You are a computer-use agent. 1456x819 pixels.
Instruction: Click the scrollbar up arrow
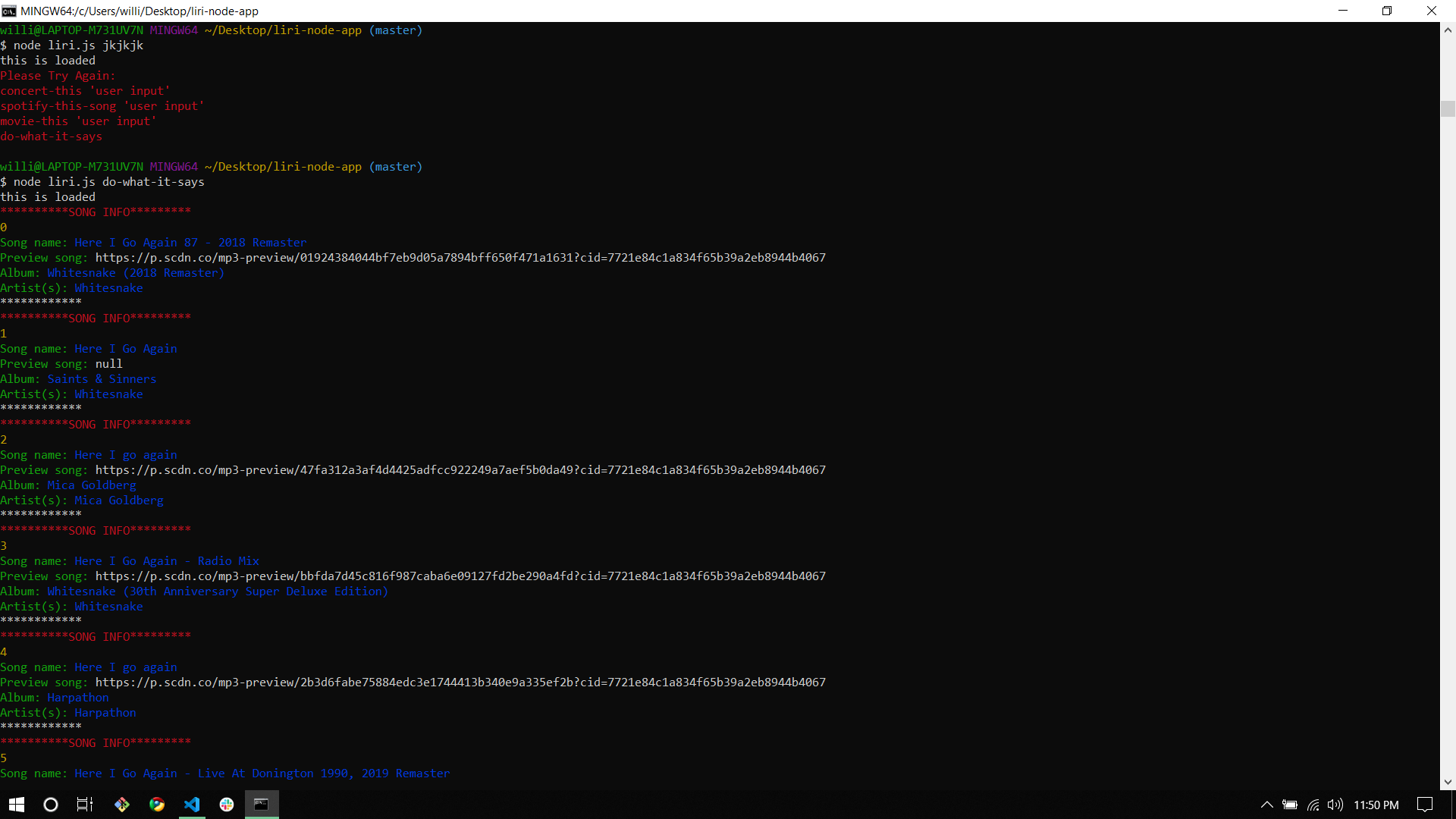[x=1448, y=30]
